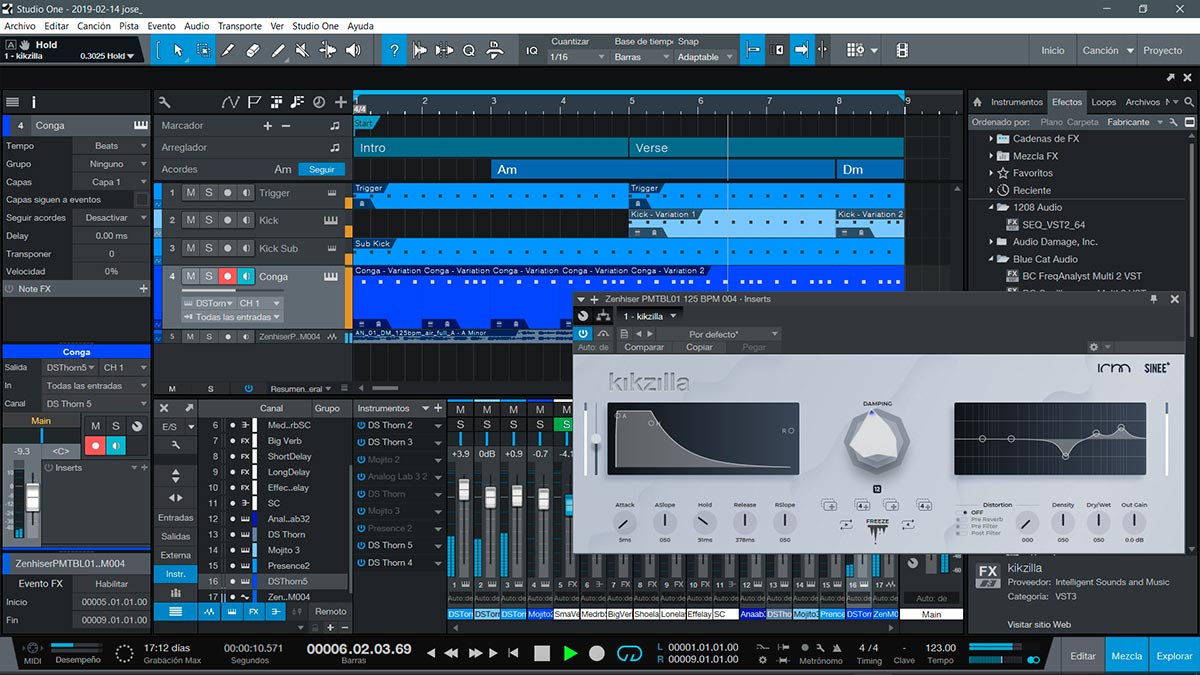This screenshot has width=1200, height=675.
Task: Click the Comparar button in plugin header
Action: 644,347
